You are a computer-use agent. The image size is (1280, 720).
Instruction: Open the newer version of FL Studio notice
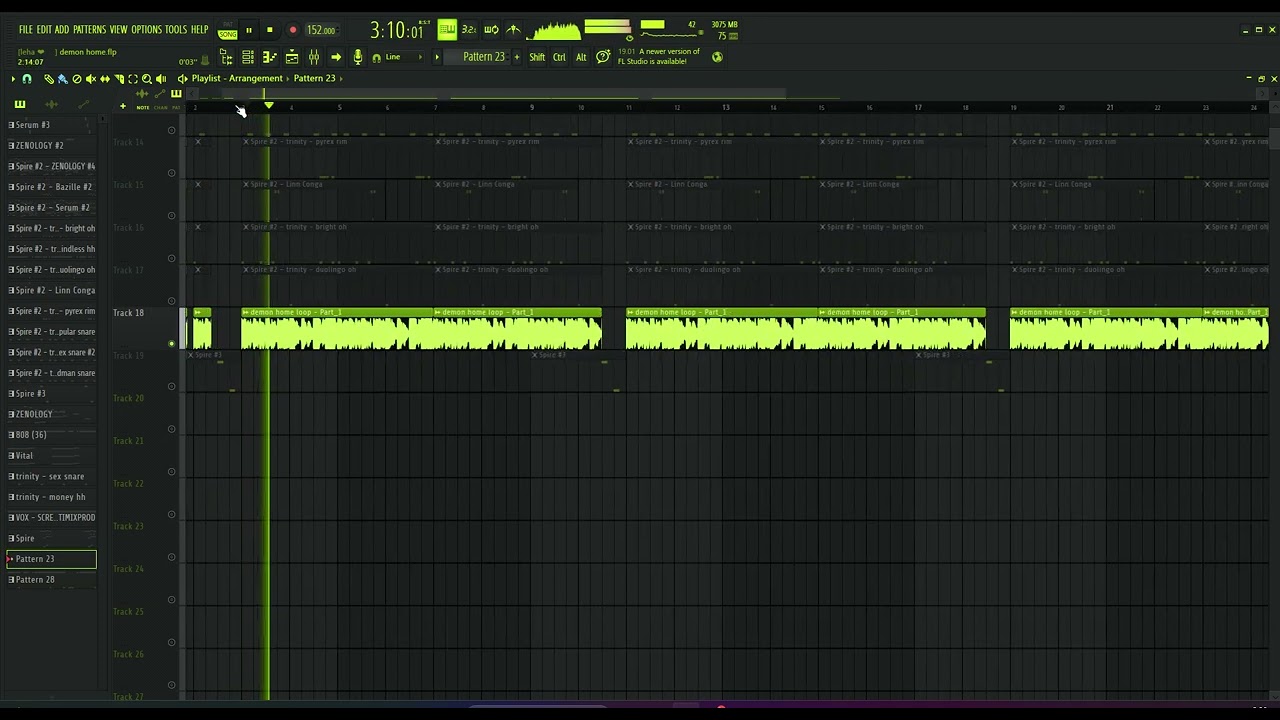(x=659, y=56)
